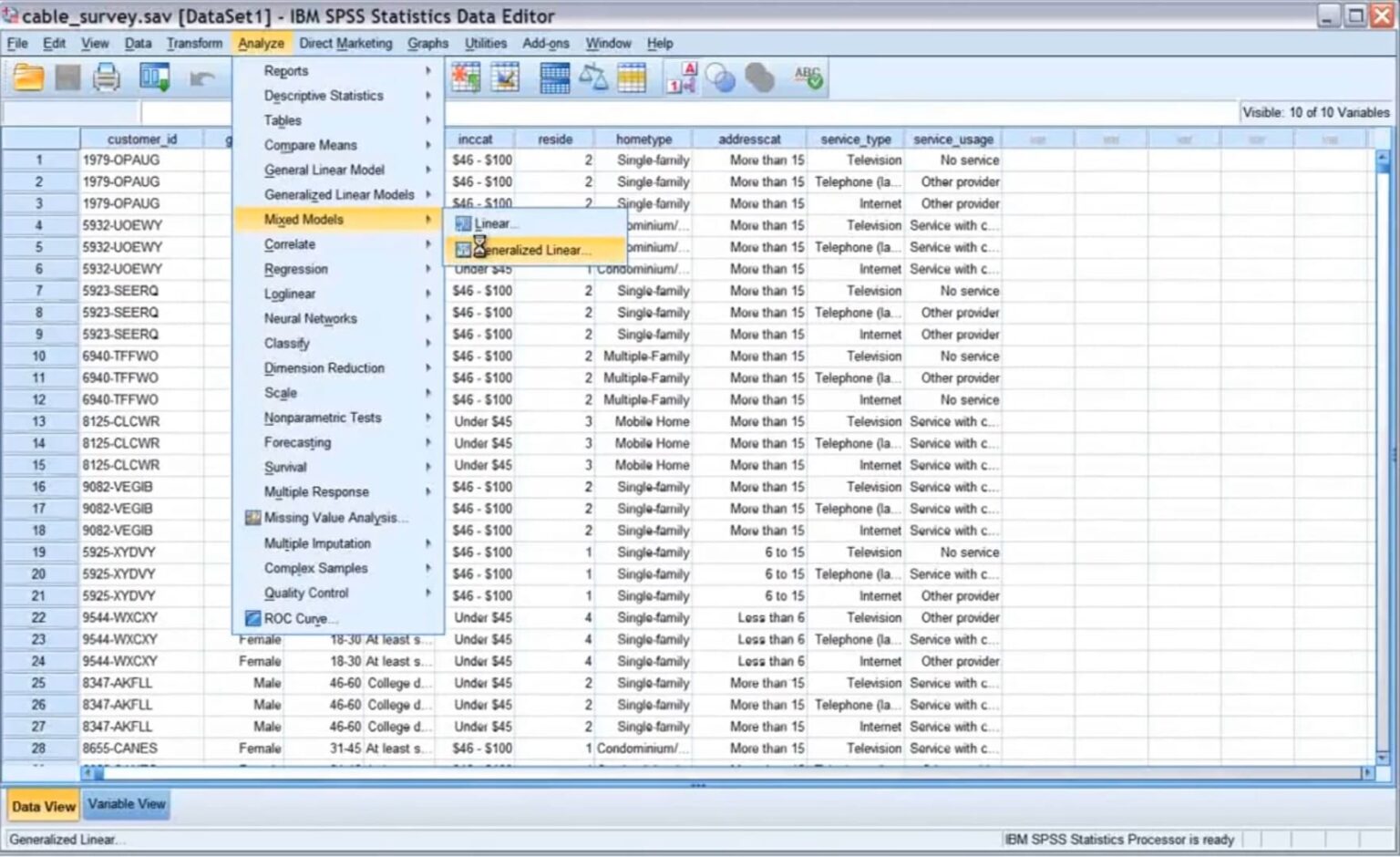The image size is (1400, 857).
Task: Click the vertical scrollbar down arrow
Action: pyautogui.click(x=1383, y=757)
